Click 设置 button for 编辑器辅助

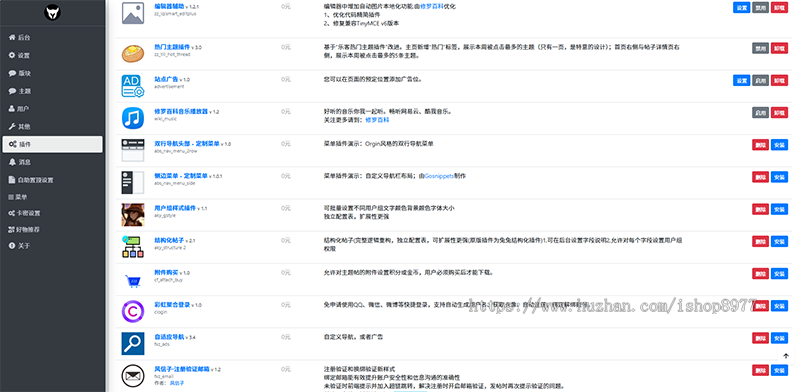coord(741,8)
